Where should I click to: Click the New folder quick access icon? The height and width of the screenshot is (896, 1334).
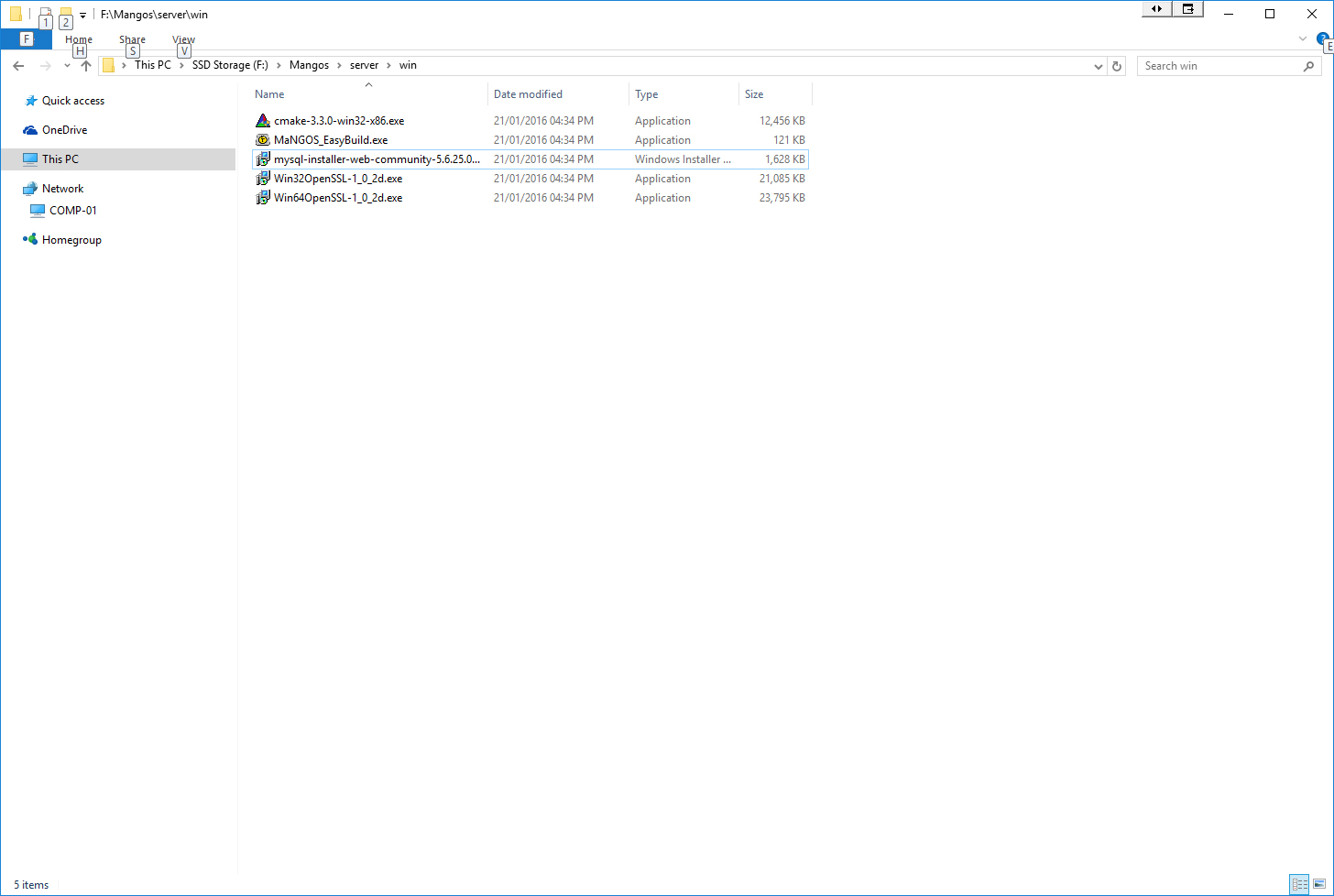65,14
